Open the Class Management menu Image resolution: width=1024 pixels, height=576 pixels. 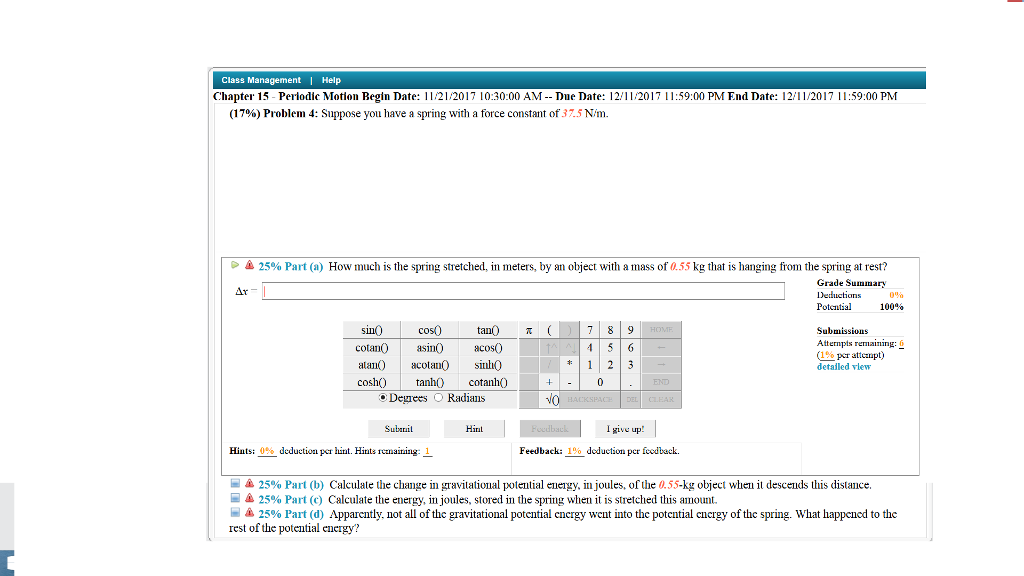262,80
